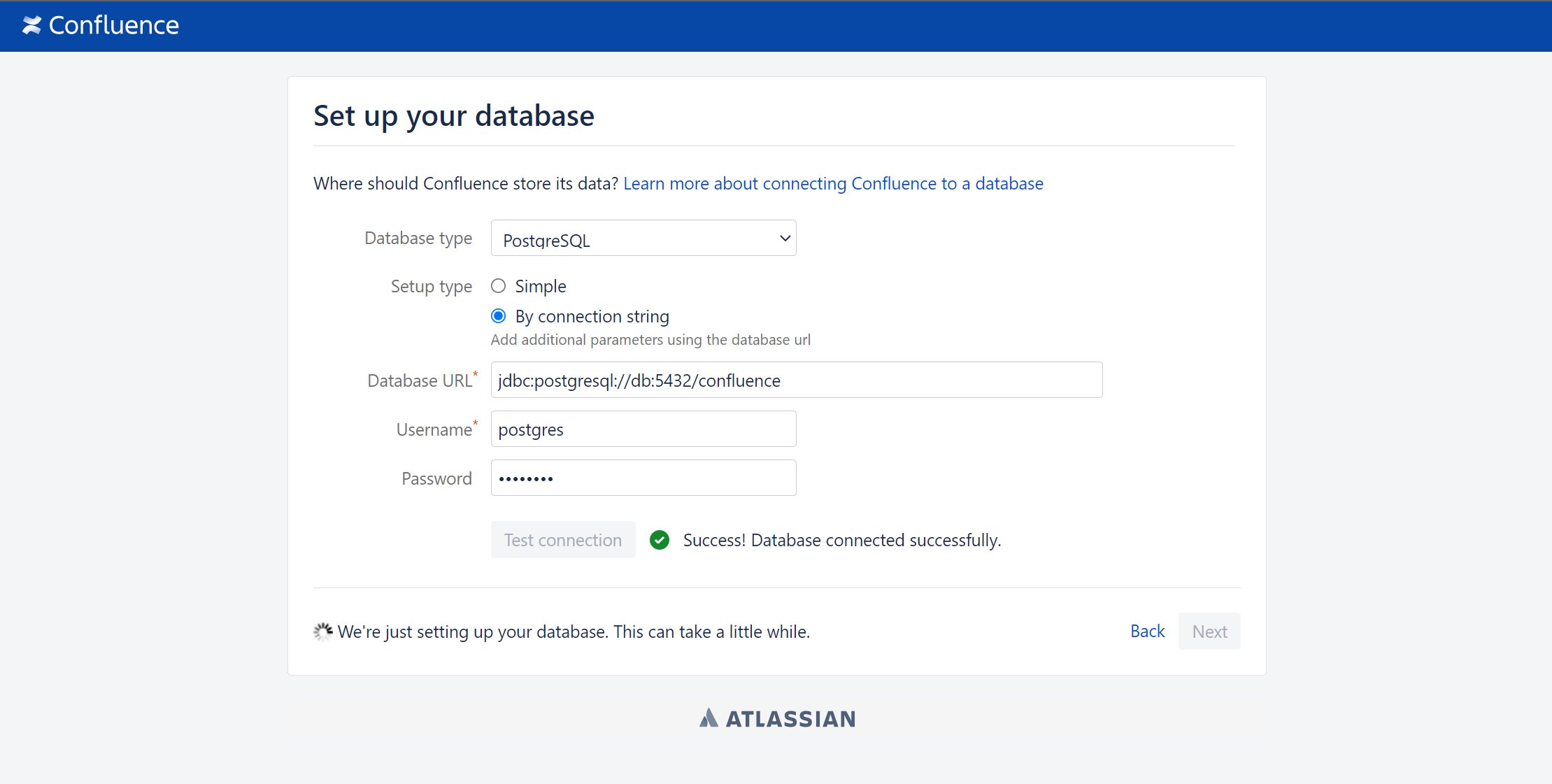The width and height of the screenshot is (1552, 784).
Task: Click the Confluence header title text
Action: tap(114, 25)
